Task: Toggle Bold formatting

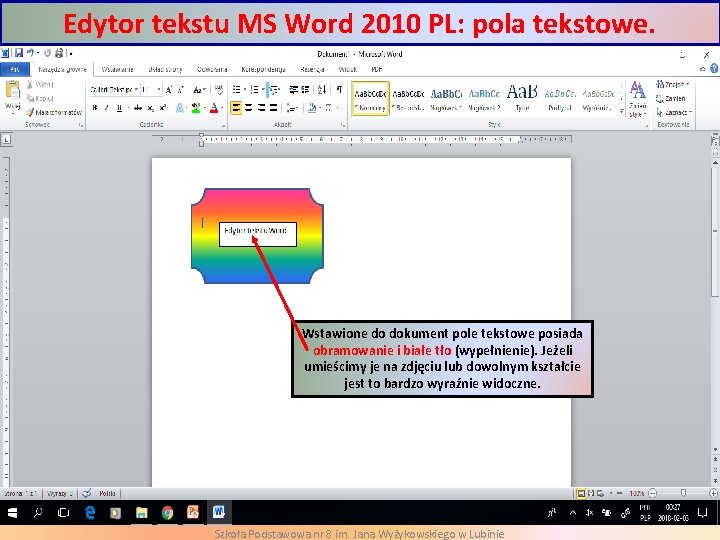Action: 95,108
